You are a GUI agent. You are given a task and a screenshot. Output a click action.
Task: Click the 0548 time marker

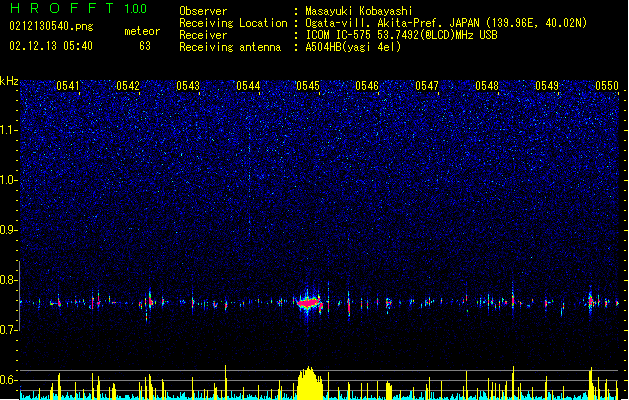coord(487,86)
